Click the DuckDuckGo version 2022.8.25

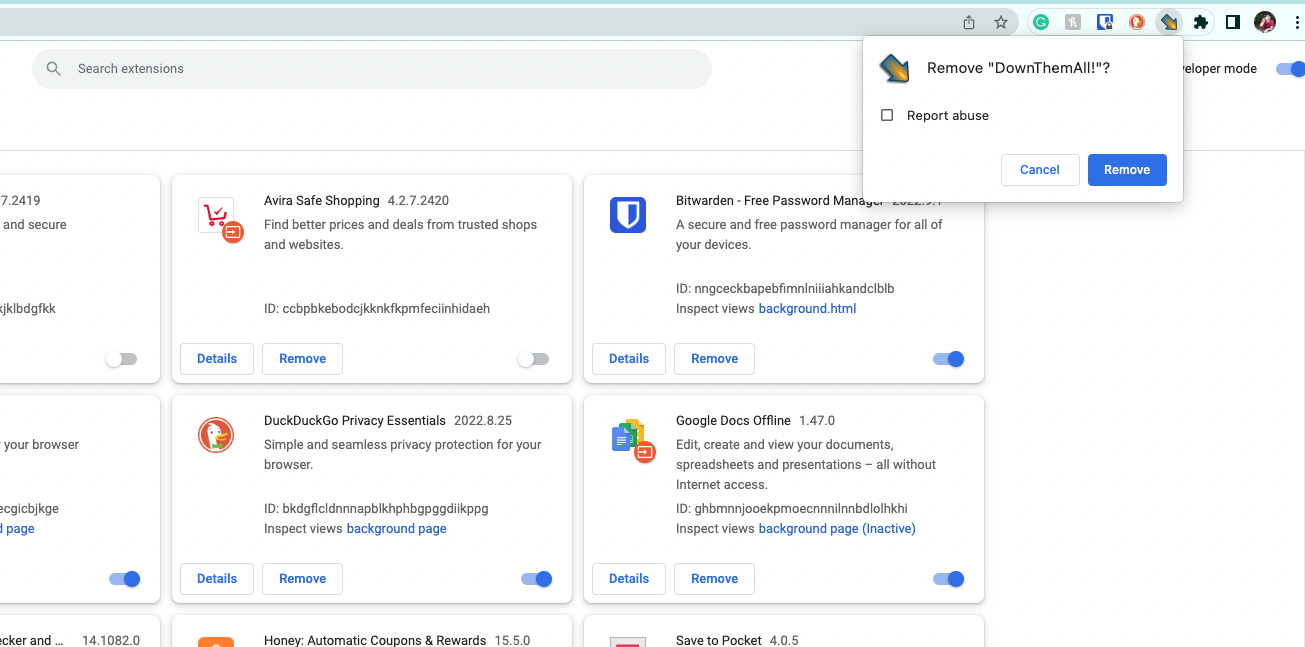[x=483, y=421]
